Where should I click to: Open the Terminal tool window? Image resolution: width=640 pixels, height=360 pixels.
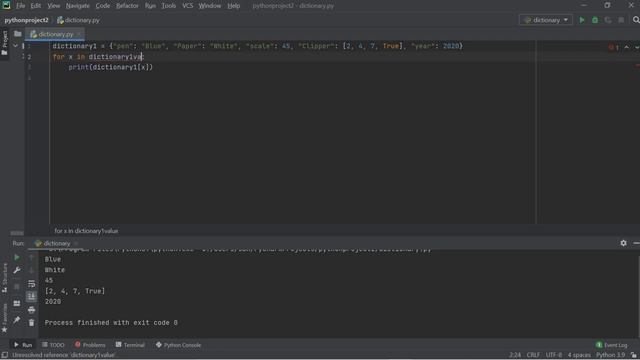point(130,345)
